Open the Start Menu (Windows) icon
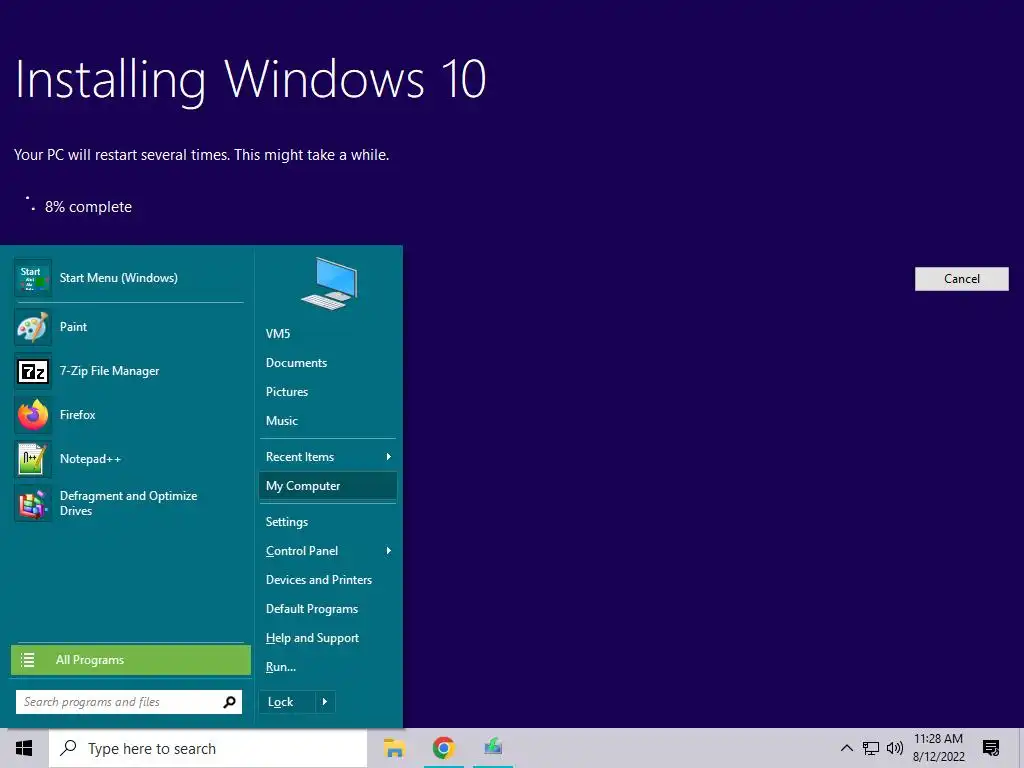Viewport: 1024px width, 768px height. (33, 278)
